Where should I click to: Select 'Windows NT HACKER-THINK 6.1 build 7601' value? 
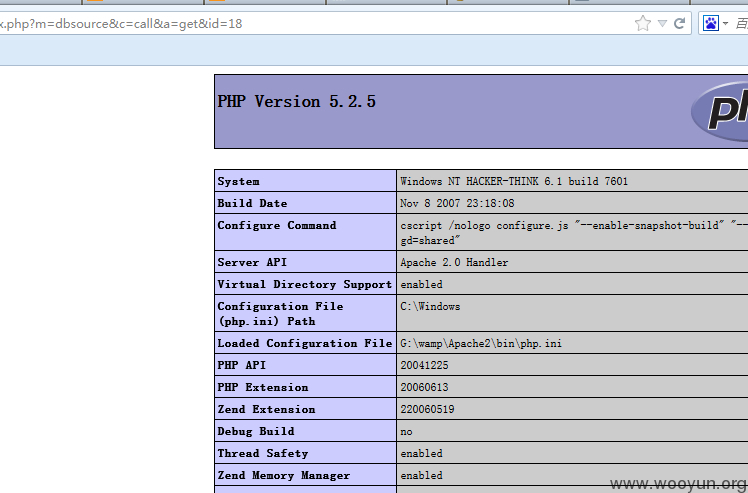pyautogui.click(x=514, y=181)
